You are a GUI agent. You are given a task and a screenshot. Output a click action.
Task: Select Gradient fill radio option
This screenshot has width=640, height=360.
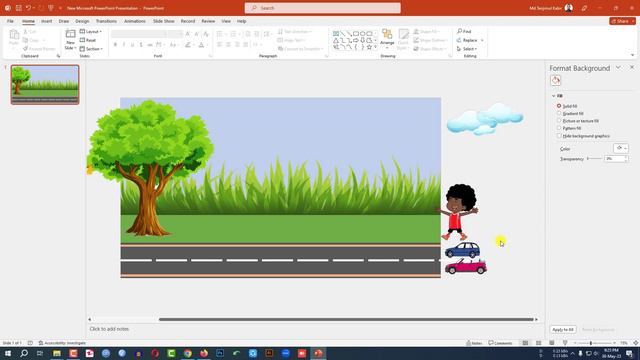559,113
